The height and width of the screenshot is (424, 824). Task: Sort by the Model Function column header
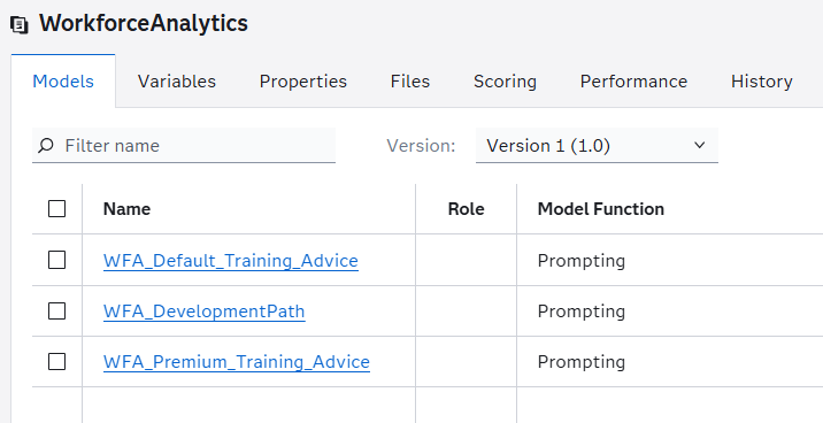[601, 209]
